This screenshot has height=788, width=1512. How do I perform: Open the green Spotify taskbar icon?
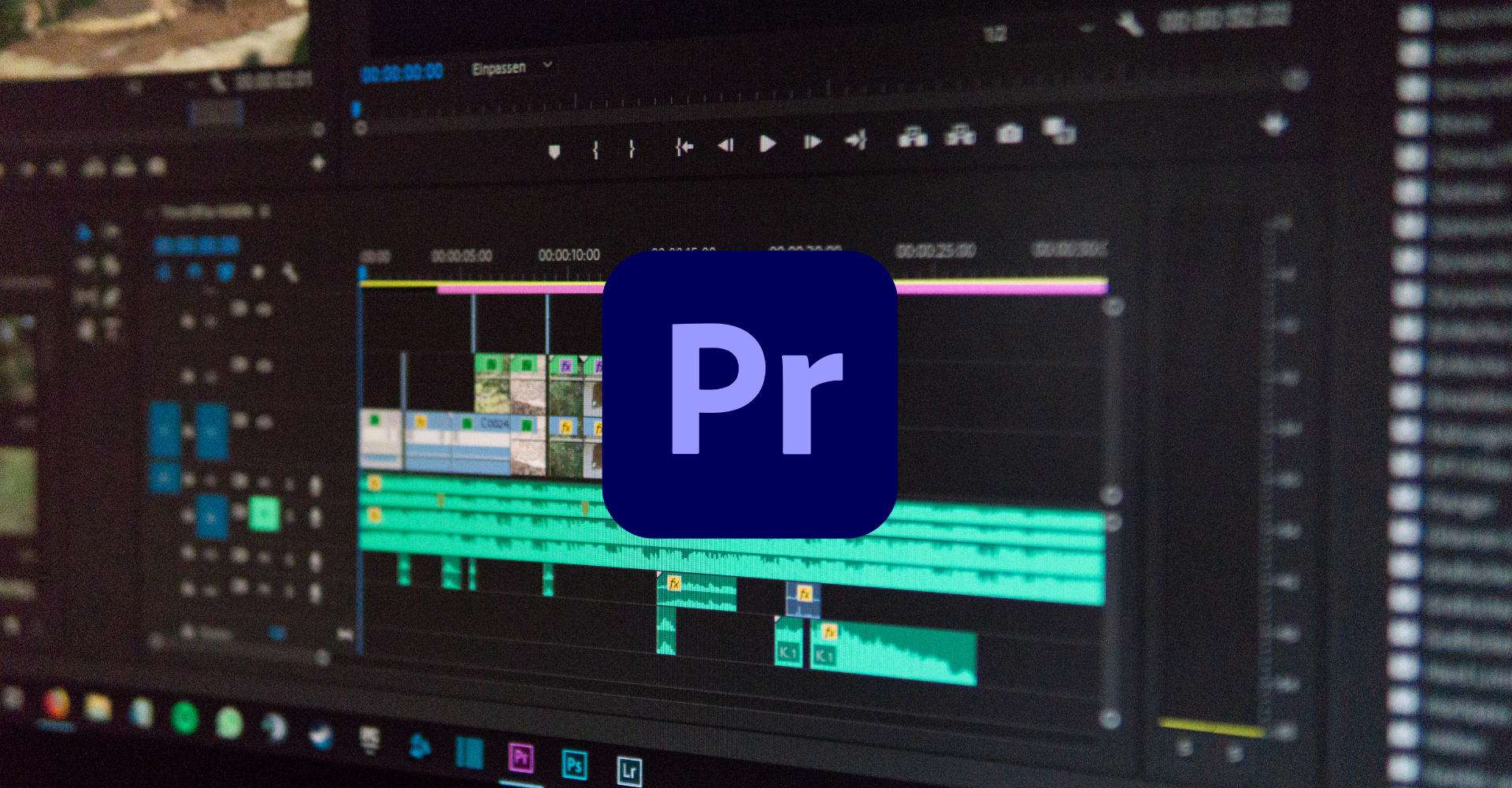pos(183,718)
